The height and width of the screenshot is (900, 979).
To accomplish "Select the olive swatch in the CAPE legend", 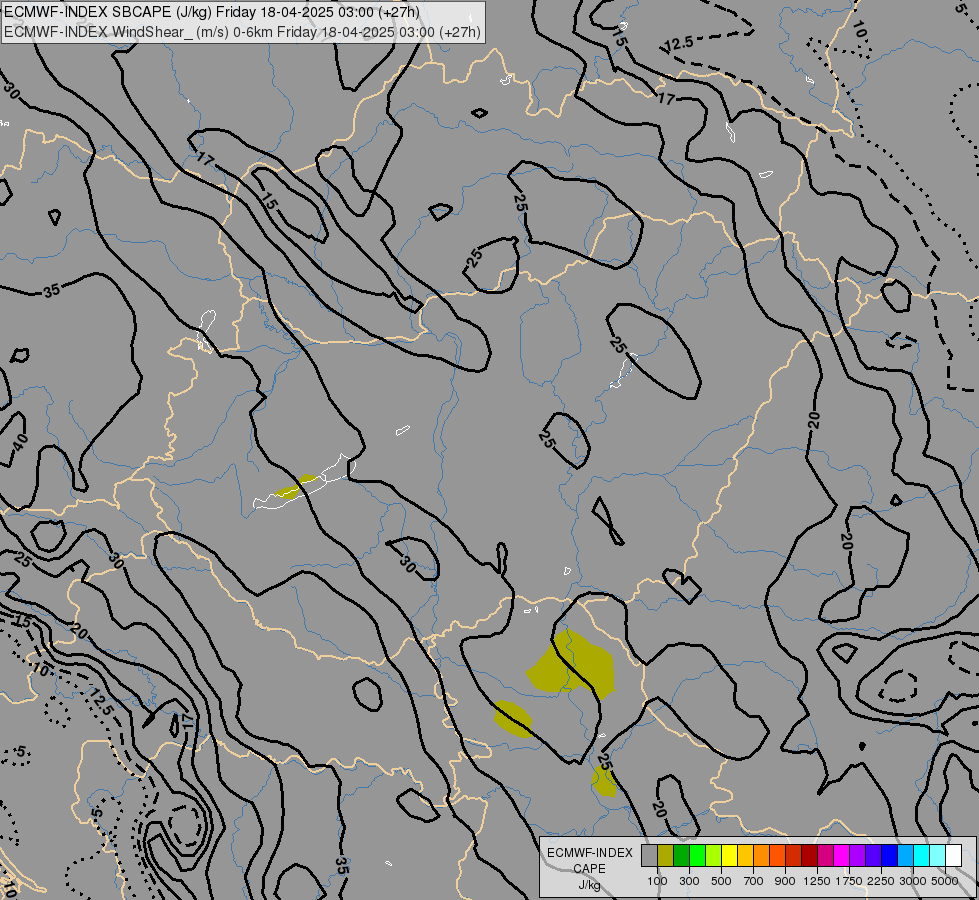I will click(x=666, y=856).
